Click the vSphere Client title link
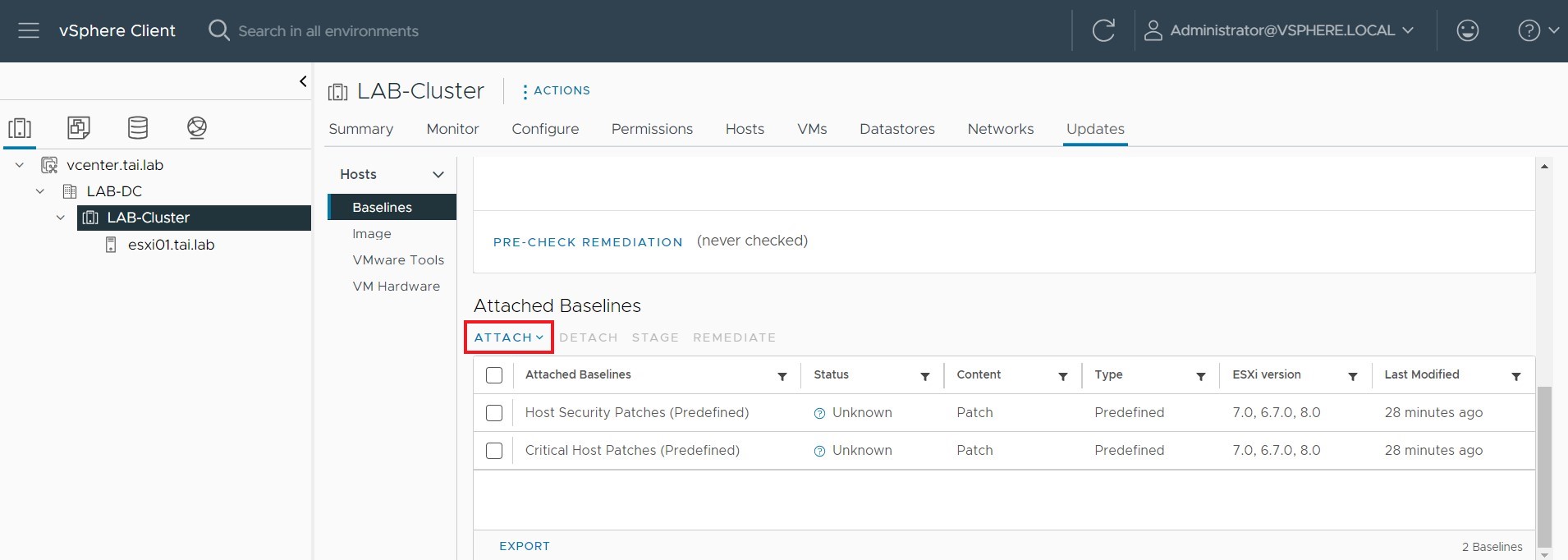This screenshot has width=1568, height=560. 117,30
